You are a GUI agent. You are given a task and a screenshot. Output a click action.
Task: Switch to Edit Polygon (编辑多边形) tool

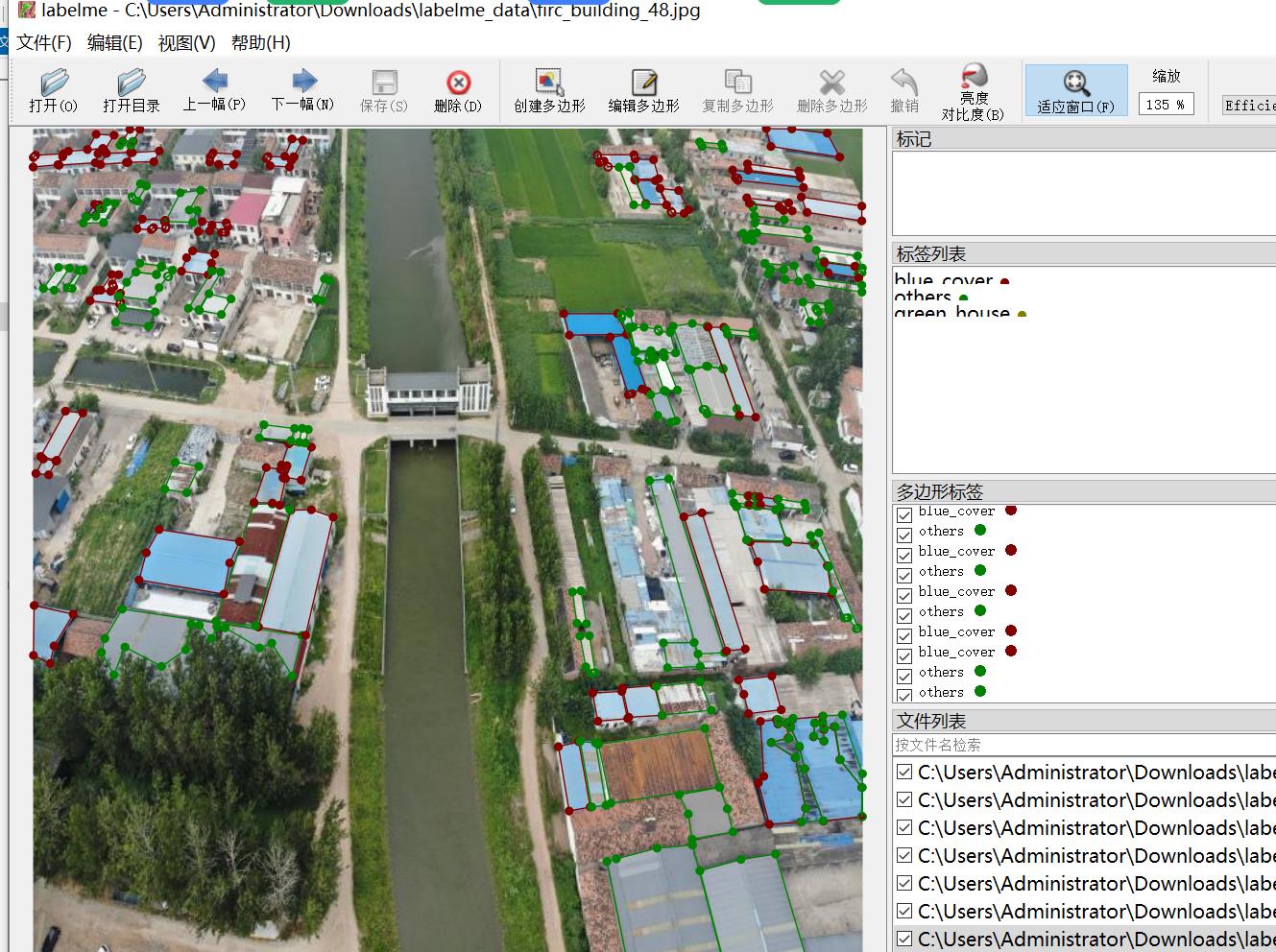coord(643,91)
